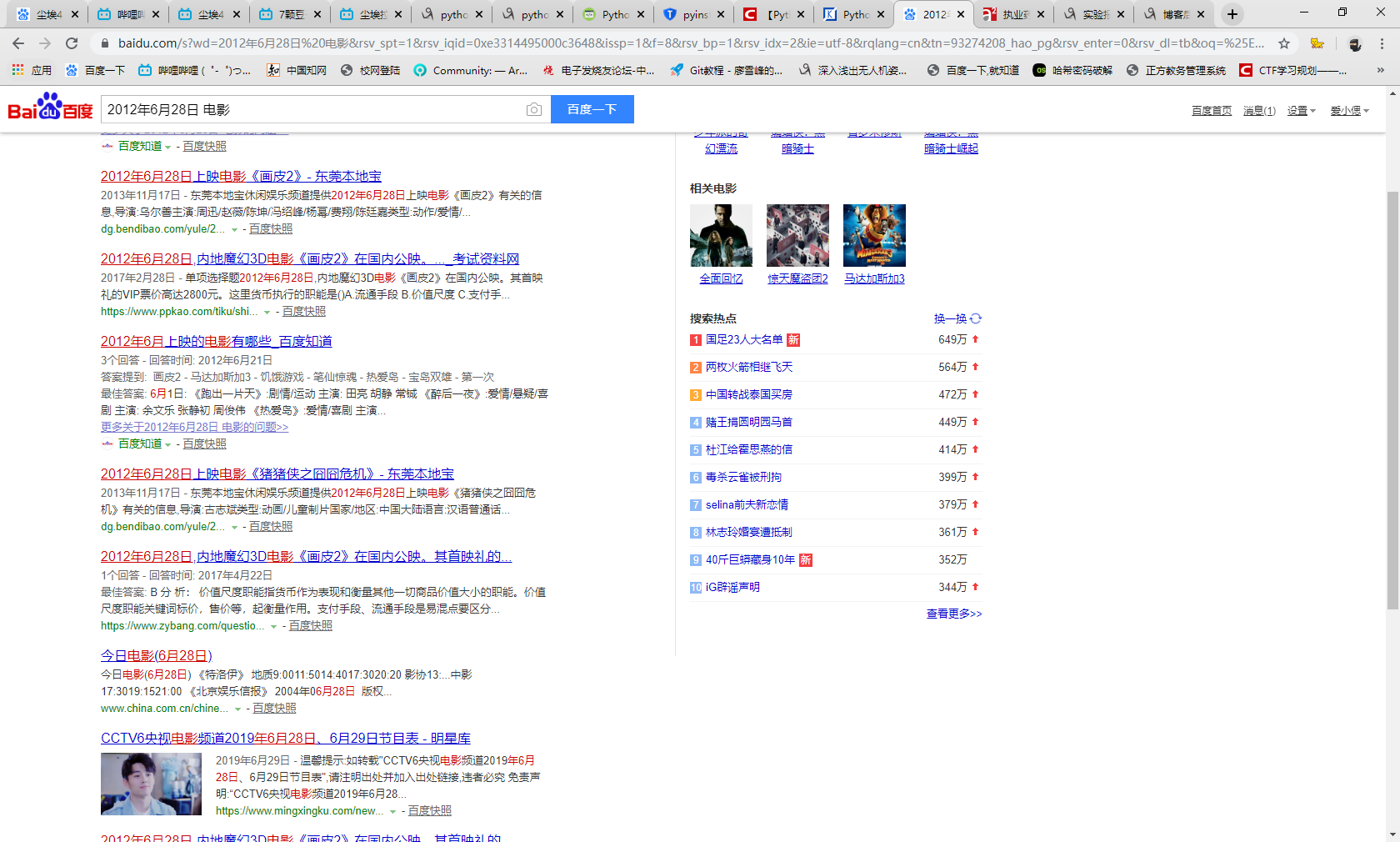Open 2012年6月上映的电影有哪些 result

click(217, 342)
